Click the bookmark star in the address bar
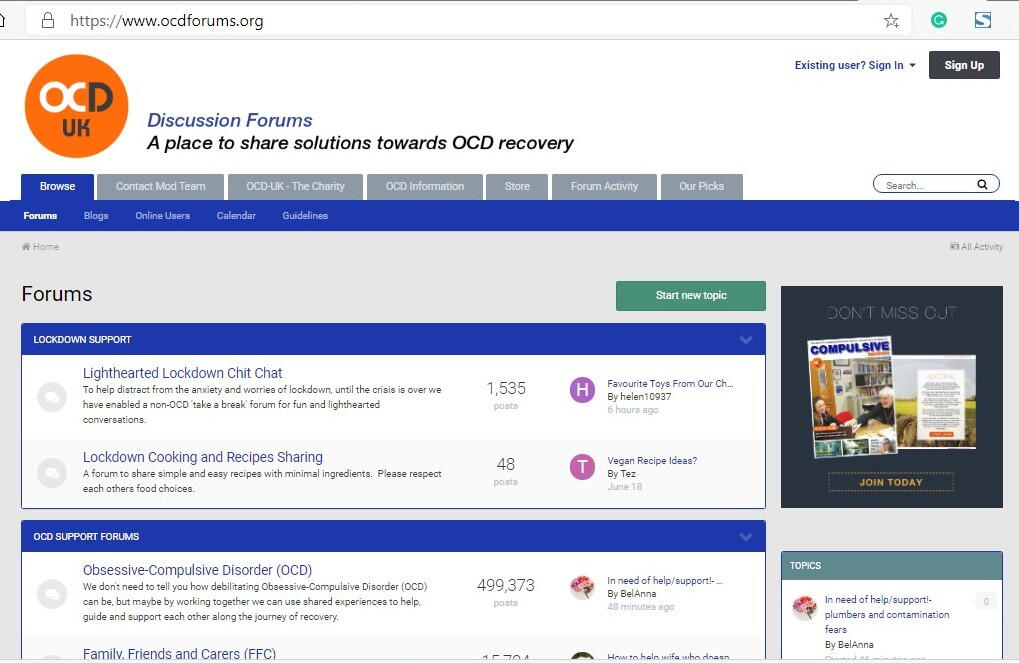The height and width of the screenshot is (663, 1019). click(891, 19)
